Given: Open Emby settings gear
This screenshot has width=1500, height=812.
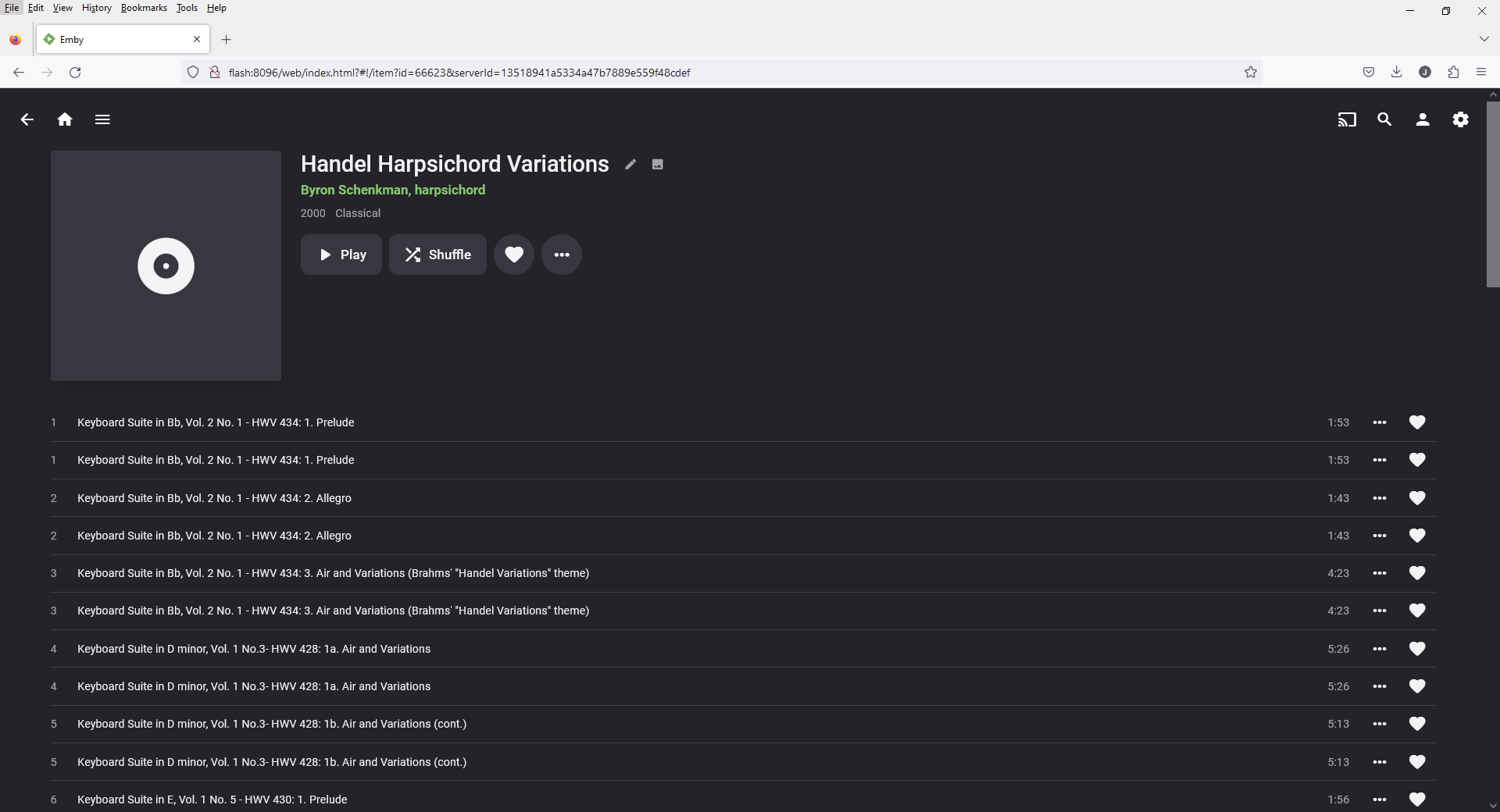Looking at the screenshot, I should 1460,119.
